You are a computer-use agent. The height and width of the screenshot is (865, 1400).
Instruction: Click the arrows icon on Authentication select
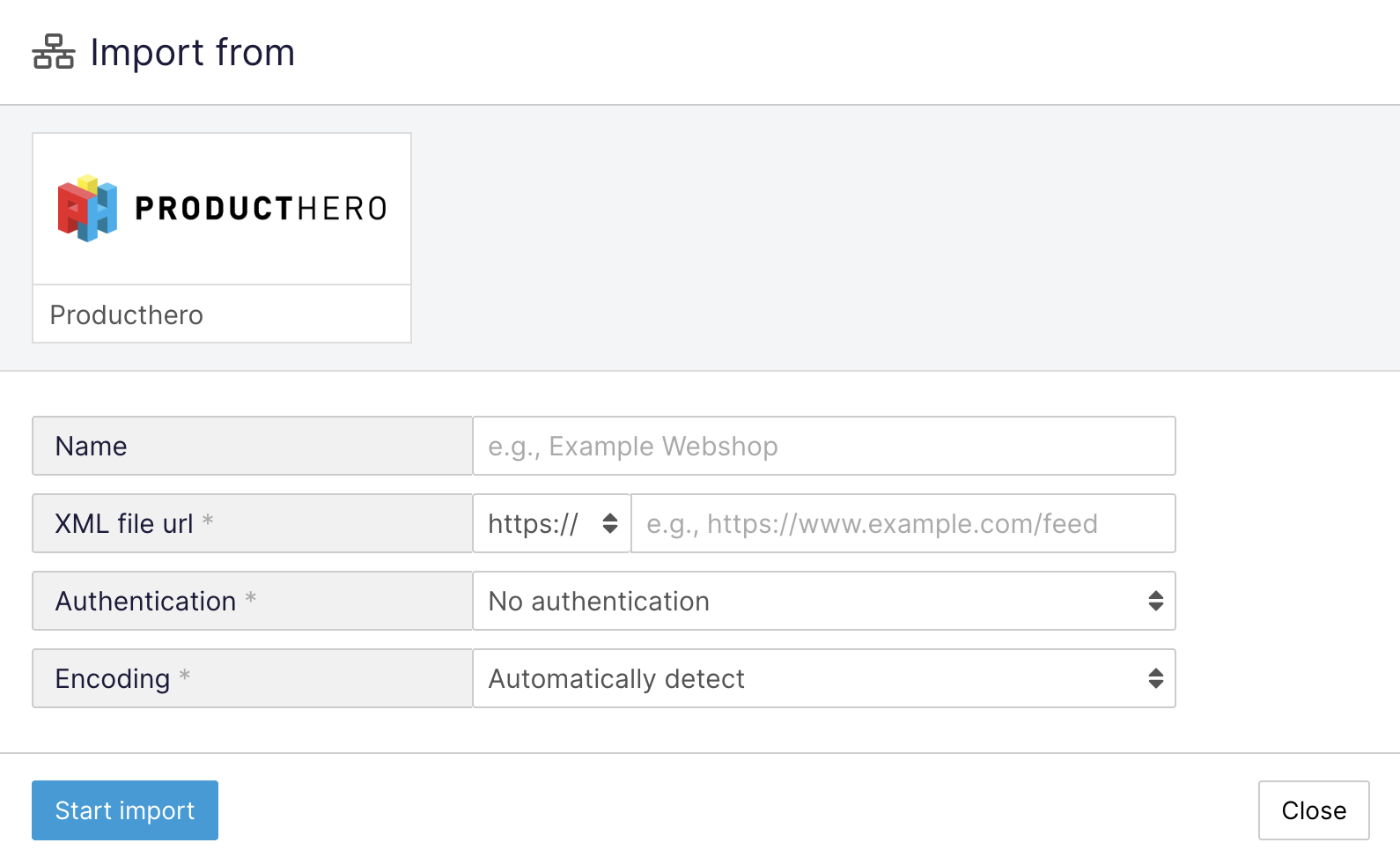tap(1155, 601)
